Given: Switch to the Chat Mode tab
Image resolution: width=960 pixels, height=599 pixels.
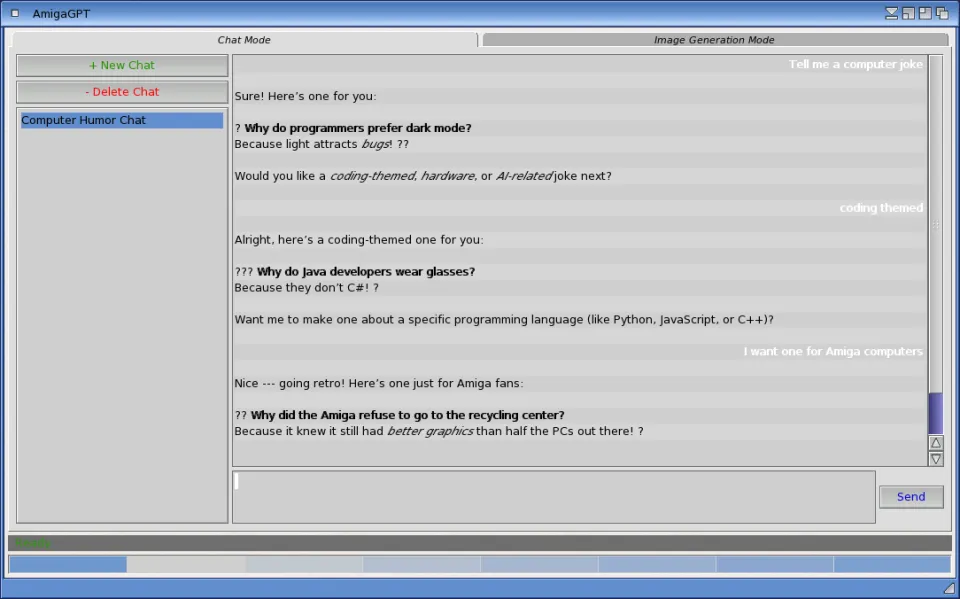Looking at the screenshot, I should [244, 40].
